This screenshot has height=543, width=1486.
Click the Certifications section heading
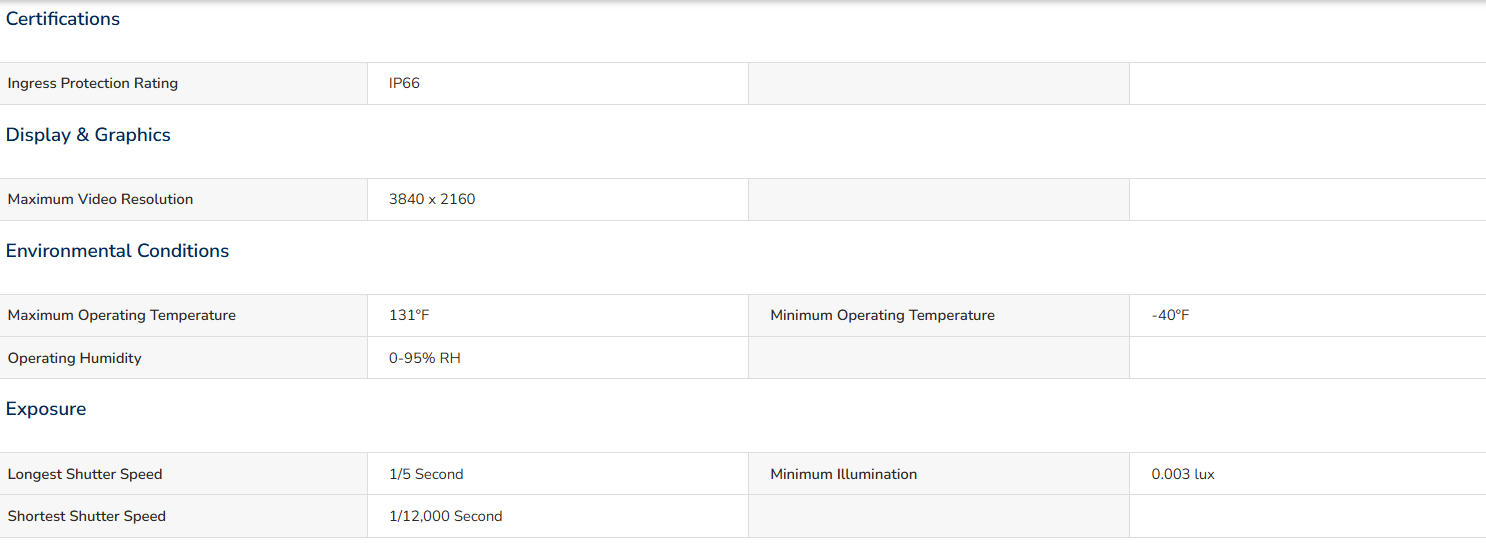pyautogui.click(x=63, y=19)
